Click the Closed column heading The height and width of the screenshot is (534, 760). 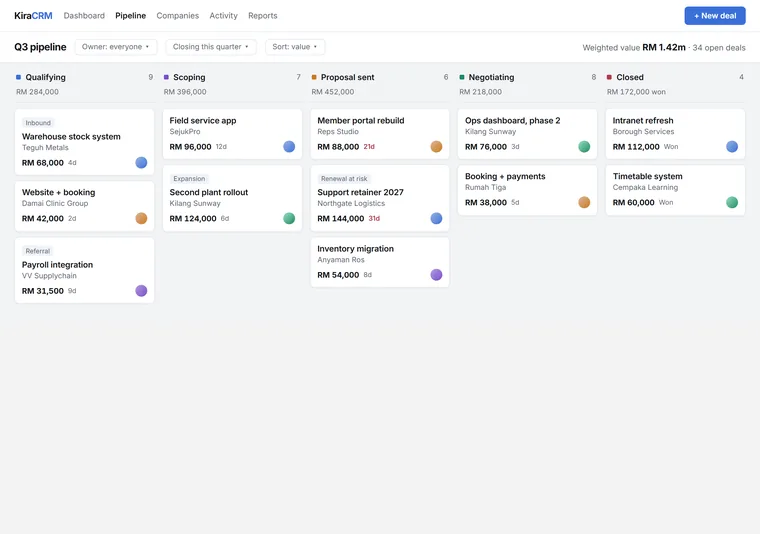pyautogui.click(x=630, y=77)
